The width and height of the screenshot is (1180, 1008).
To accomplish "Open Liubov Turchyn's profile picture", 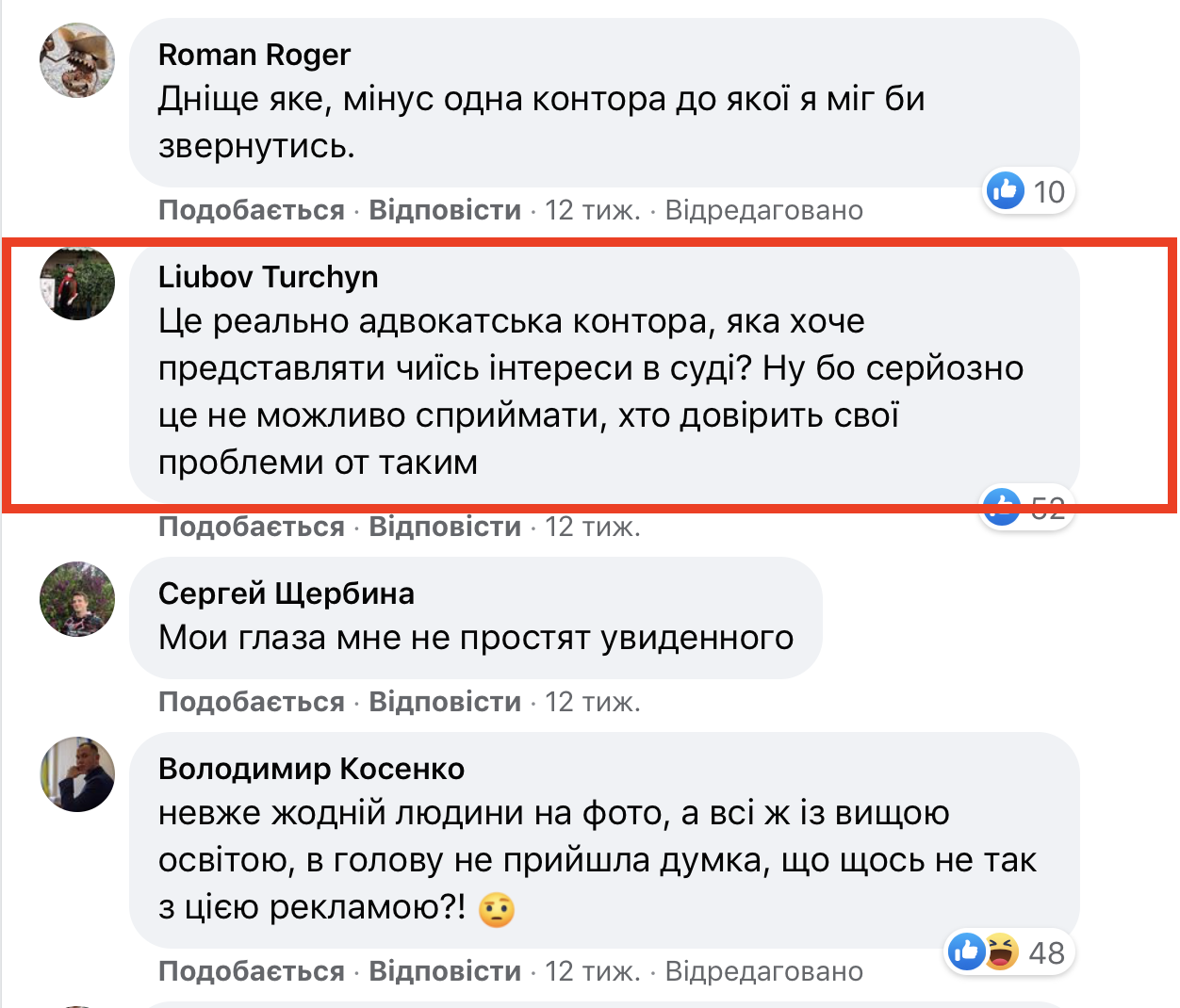I will pyautogui.click(x=77, y=283).
